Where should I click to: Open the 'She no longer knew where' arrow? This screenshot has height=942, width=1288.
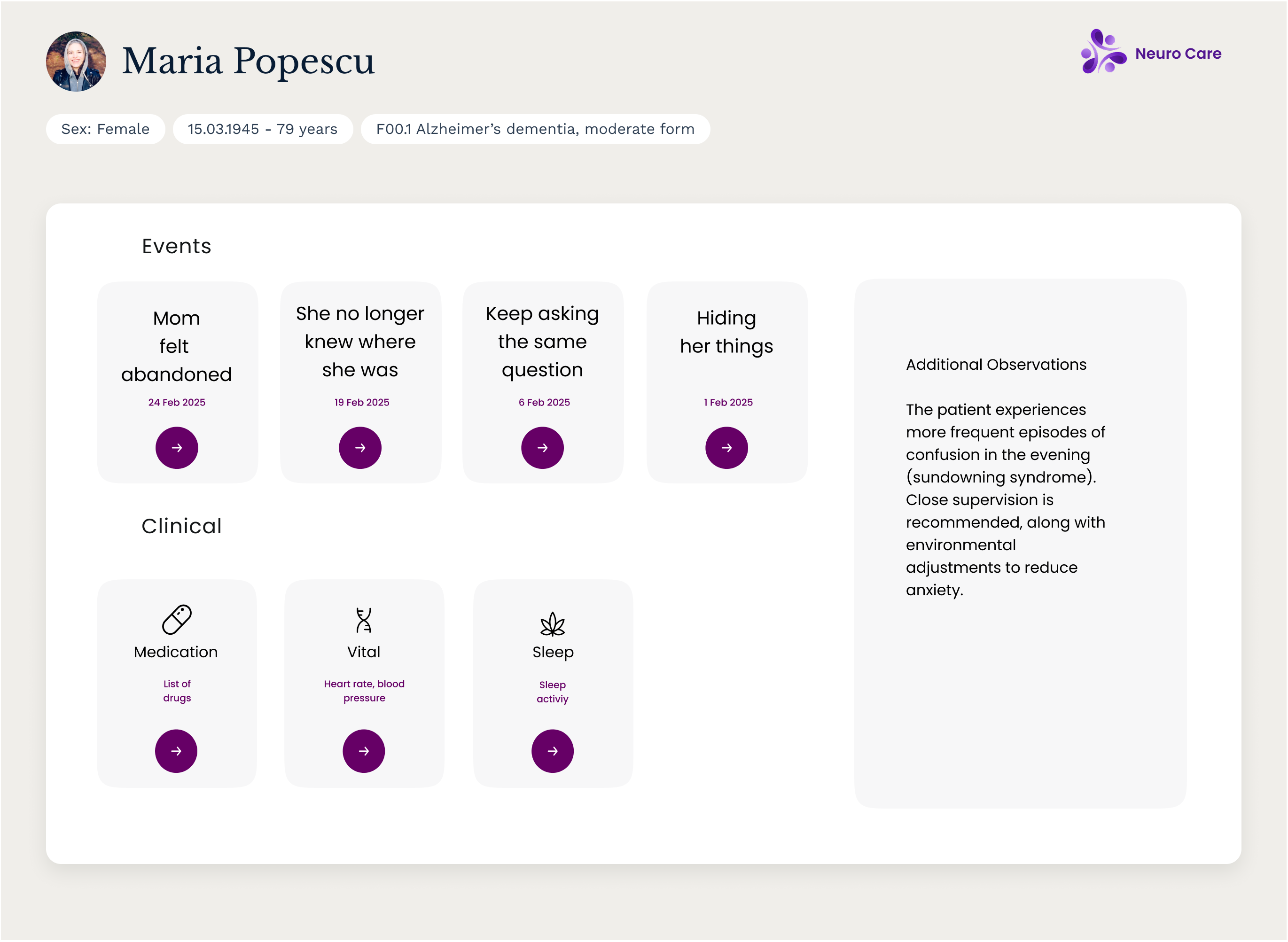tap(360, 448)
